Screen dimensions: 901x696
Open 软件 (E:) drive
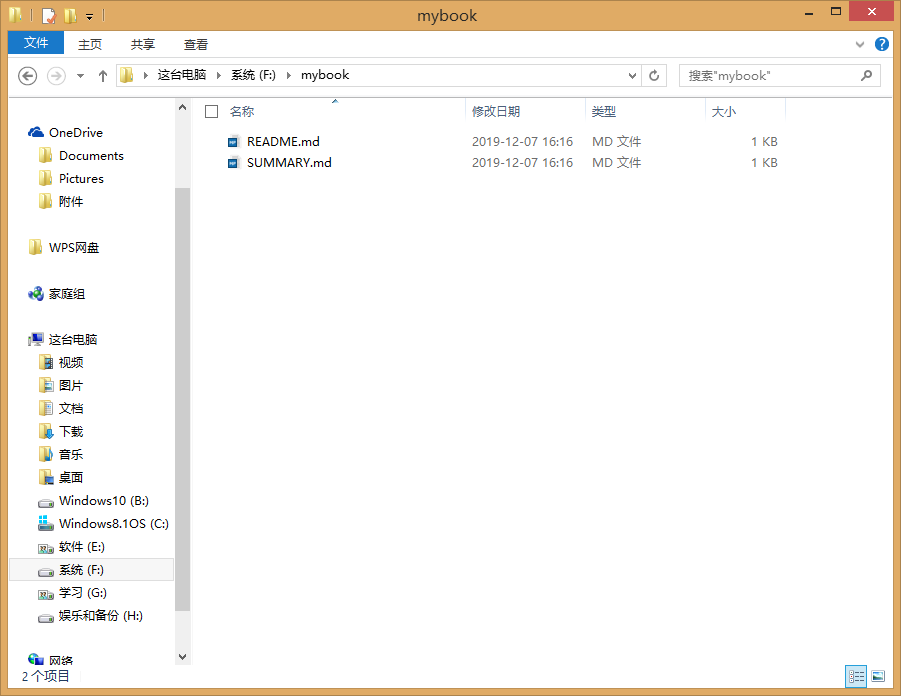pos(82,547)
